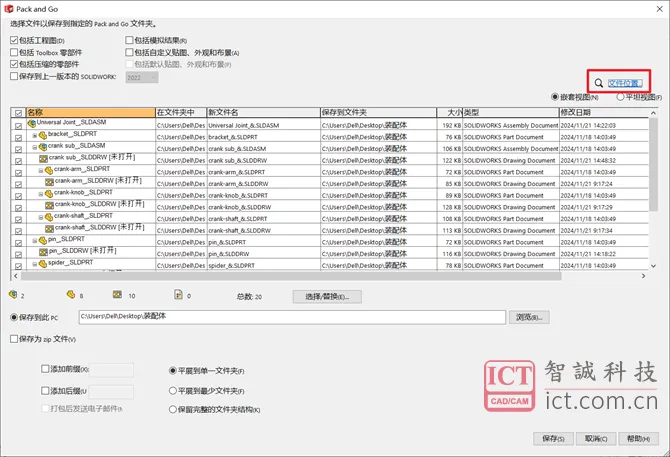Click the crank-arm part icon
The width and height of the screenshot is (670, 457).
(x=49, y=170)
